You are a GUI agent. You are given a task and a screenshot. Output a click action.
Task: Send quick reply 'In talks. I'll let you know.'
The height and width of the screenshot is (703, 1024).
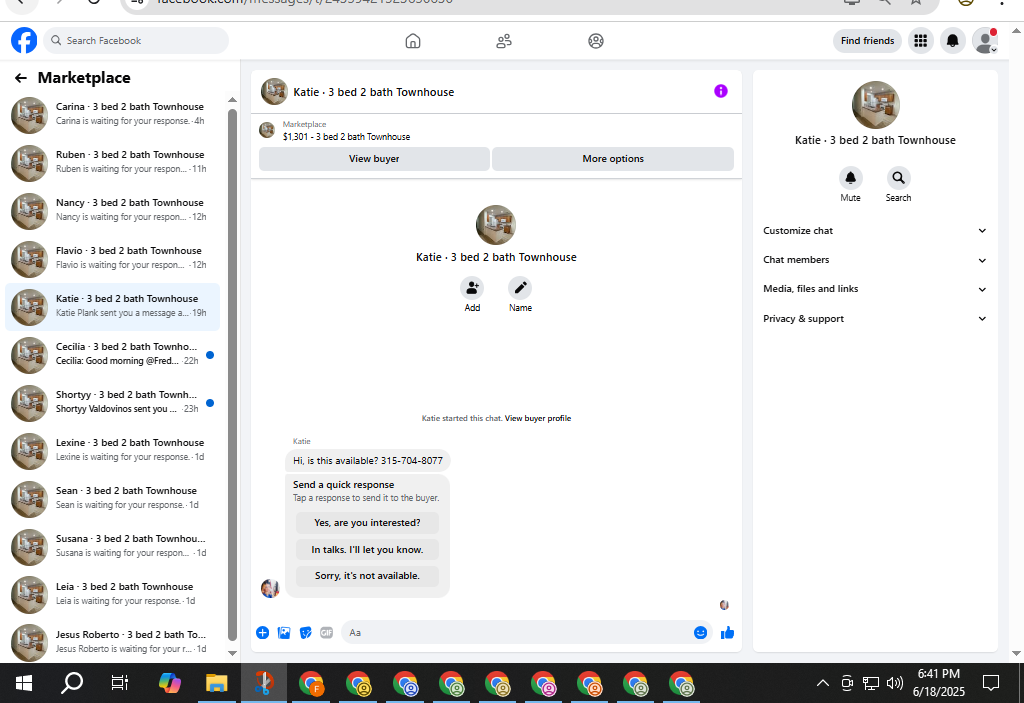[367, 549]
